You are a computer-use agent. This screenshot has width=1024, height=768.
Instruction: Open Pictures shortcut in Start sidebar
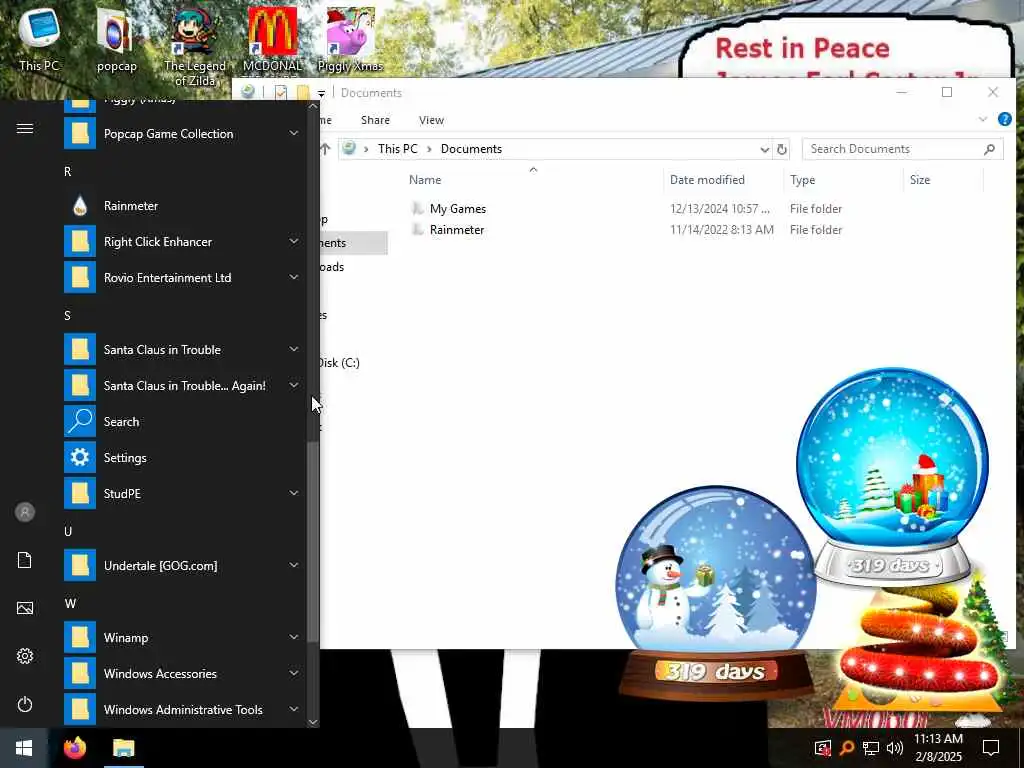tap(25, 608)
